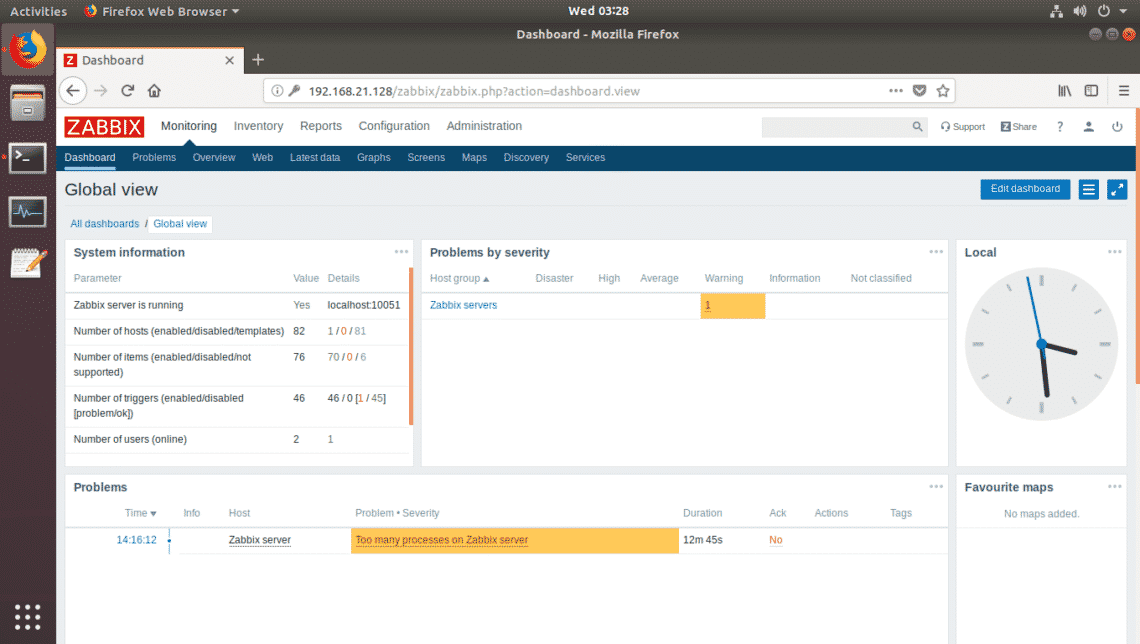
Task: Click the Global view breadcrumb link
Action: click(180, 224)
